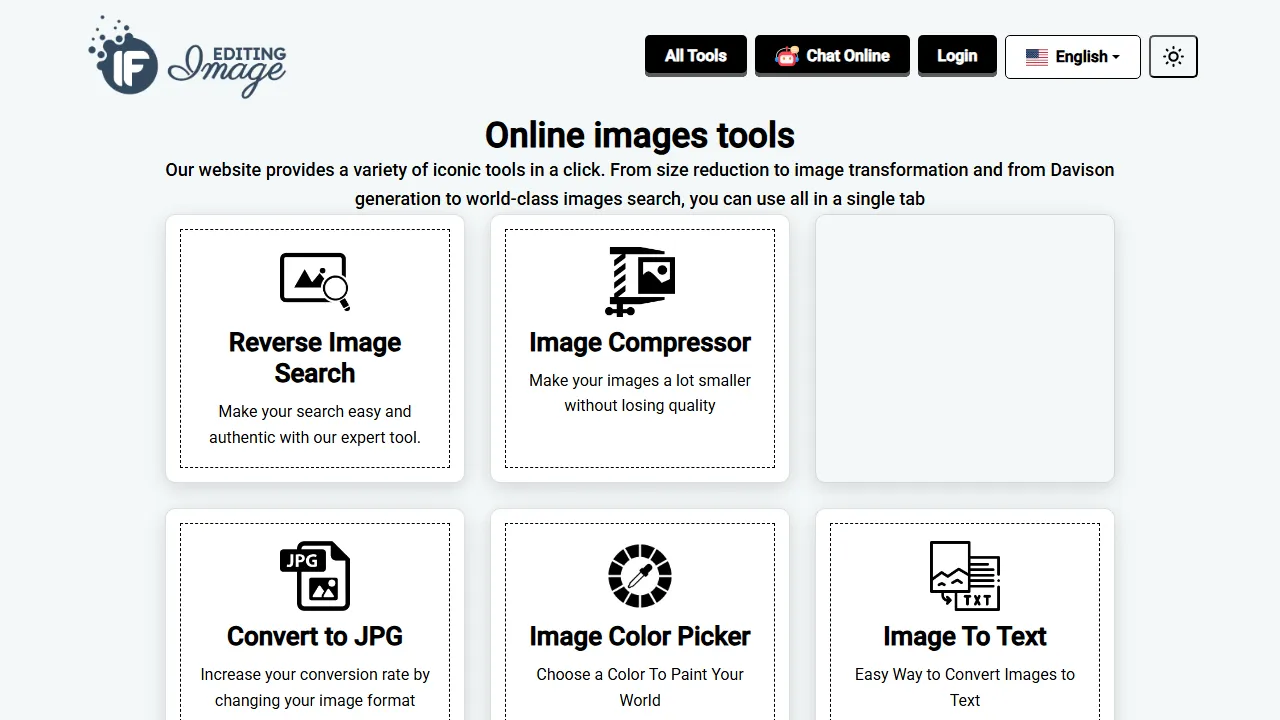This screenshot has height=720, width=1280.
Task: Switch the theme brightness control
Action: coord(1172,56)
